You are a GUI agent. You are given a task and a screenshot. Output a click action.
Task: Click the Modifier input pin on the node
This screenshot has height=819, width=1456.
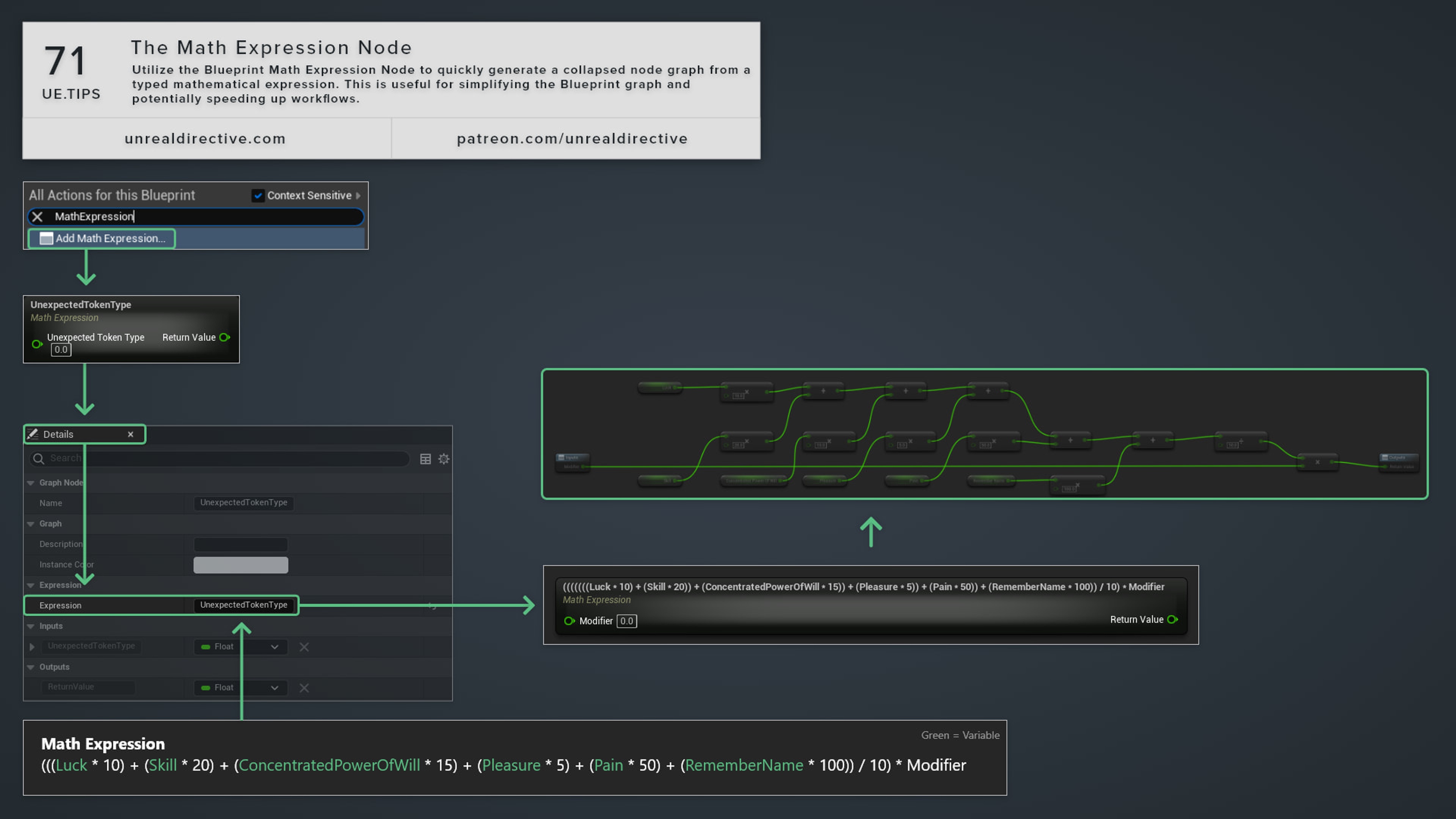569,621
